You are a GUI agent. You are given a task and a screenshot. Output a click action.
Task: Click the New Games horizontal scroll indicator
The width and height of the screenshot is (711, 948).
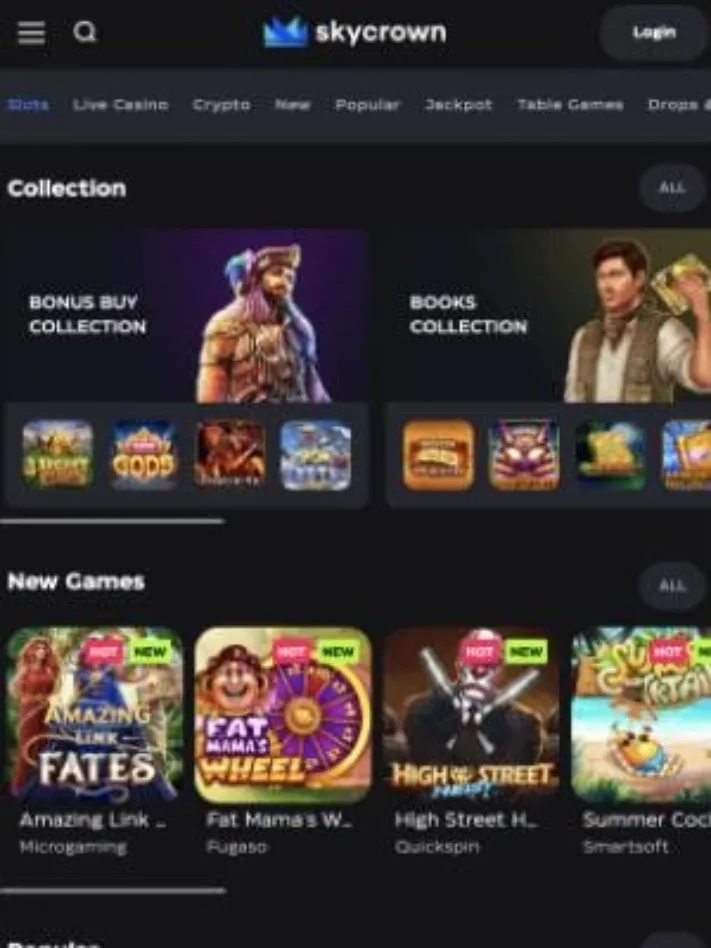[113, 890]
